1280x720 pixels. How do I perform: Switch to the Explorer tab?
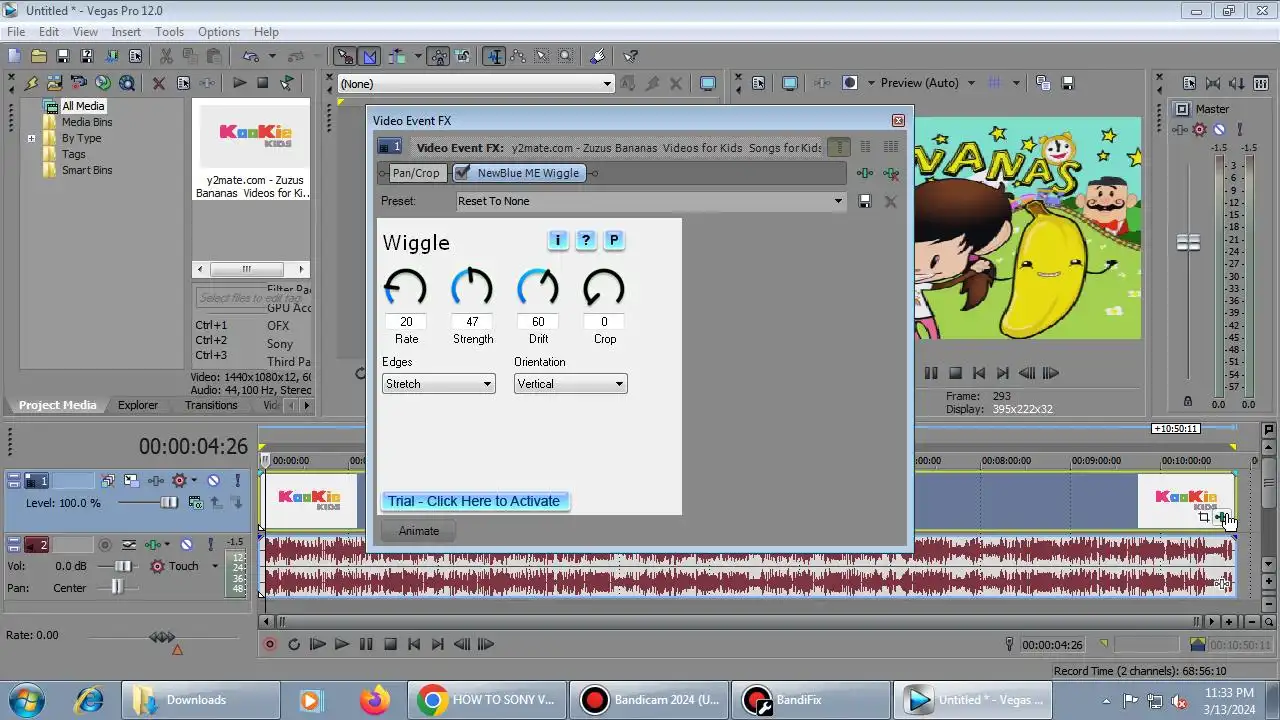[x=138, y=405]
